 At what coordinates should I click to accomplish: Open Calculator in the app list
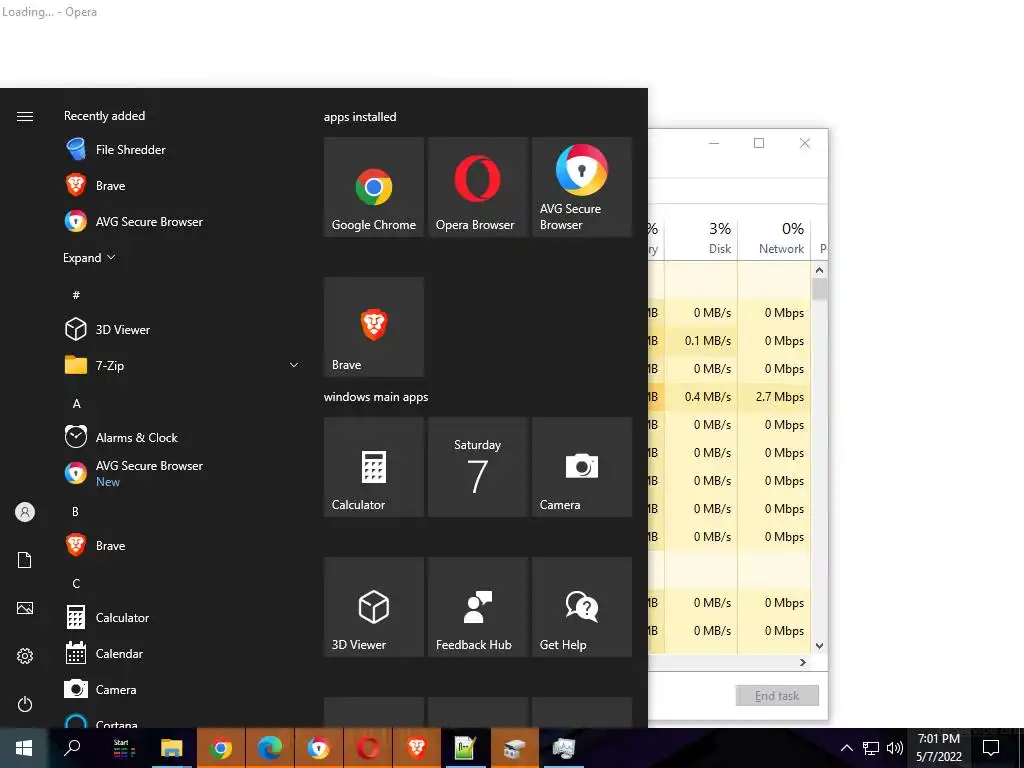[x=182, y=617]
